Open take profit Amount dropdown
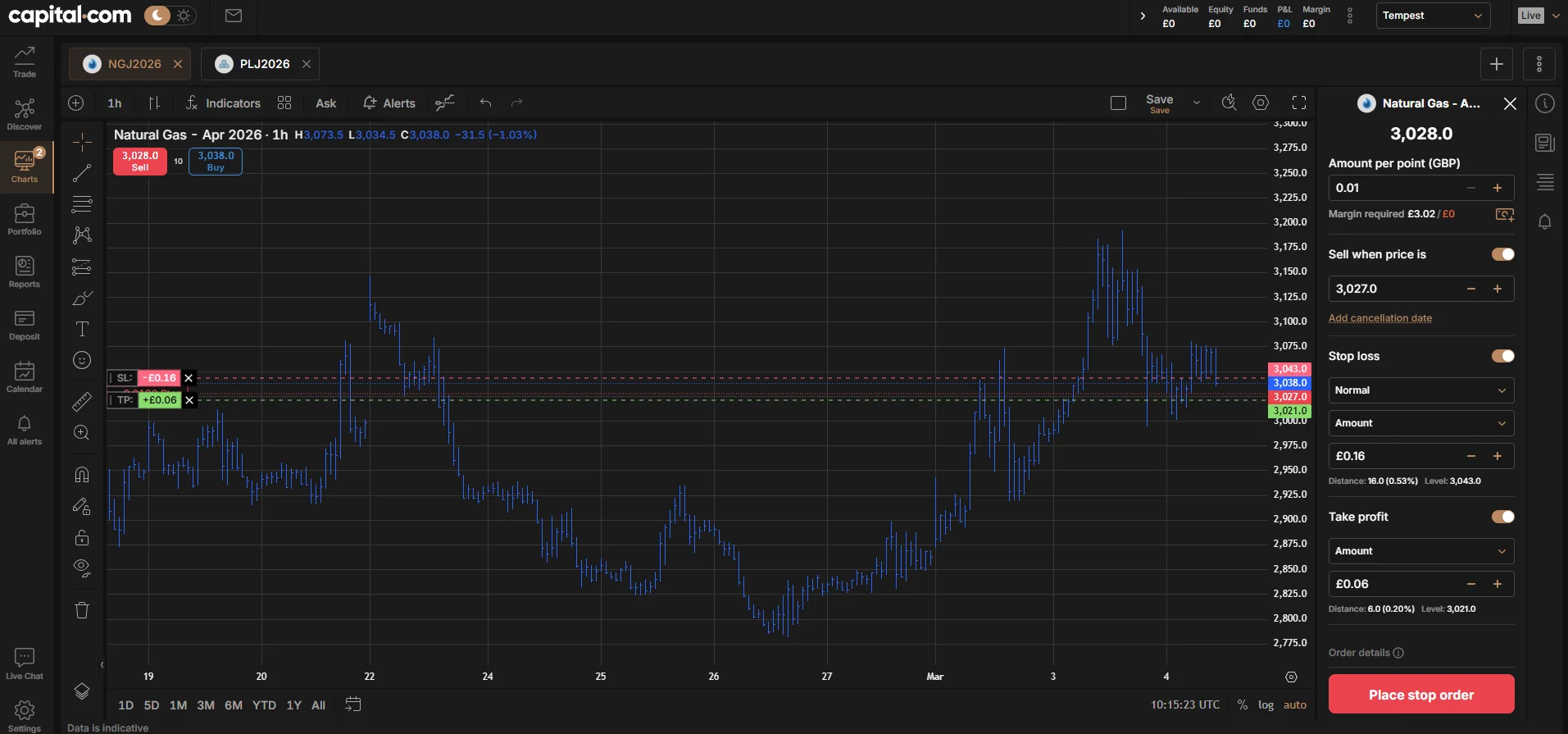The image size is (1568, 734). [x=1421, y=551]
